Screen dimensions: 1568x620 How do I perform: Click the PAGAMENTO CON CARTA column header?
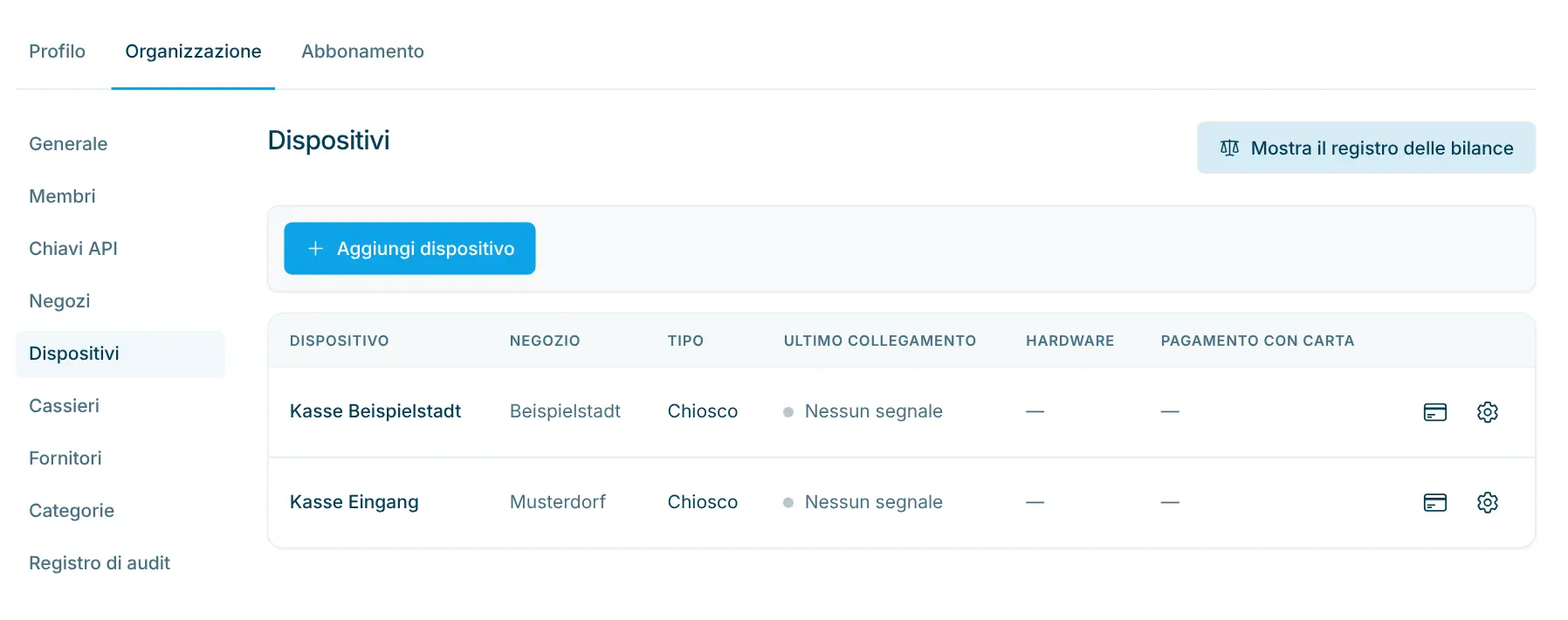pos(1257,341)
